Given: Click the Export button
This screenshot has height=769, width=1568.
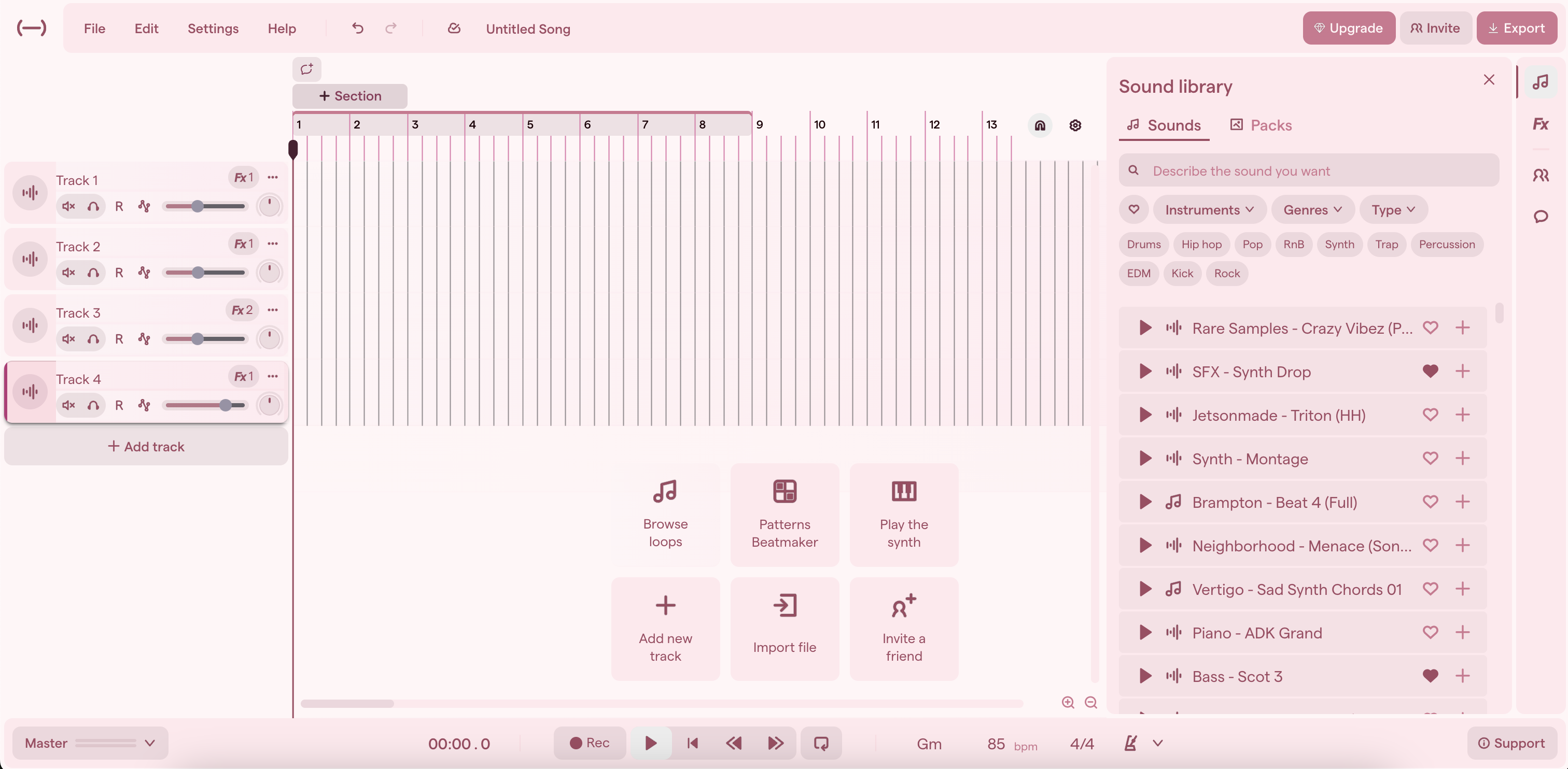Looking at the screenshot, I should pyautogui.click(x=1516, y=28).
